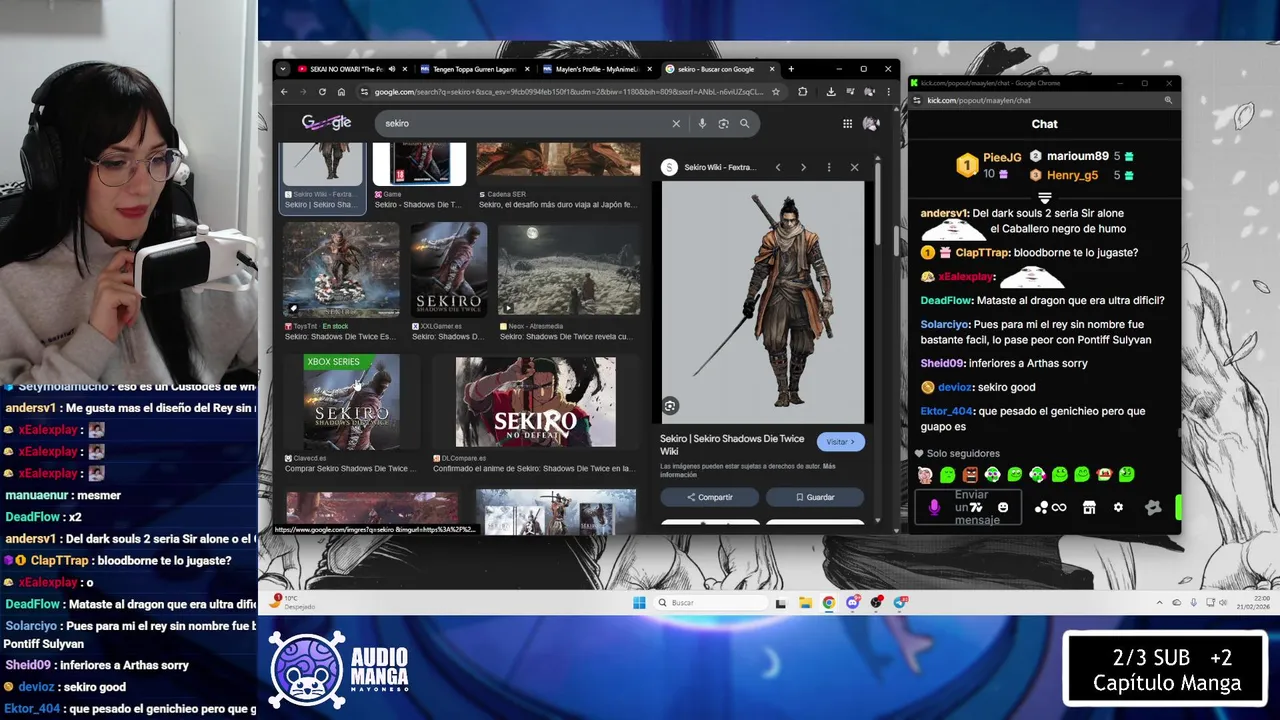This screenshot has width=1280, height=720.
Task: Click the large Sekiro character preview image
Action: (762, 302)
